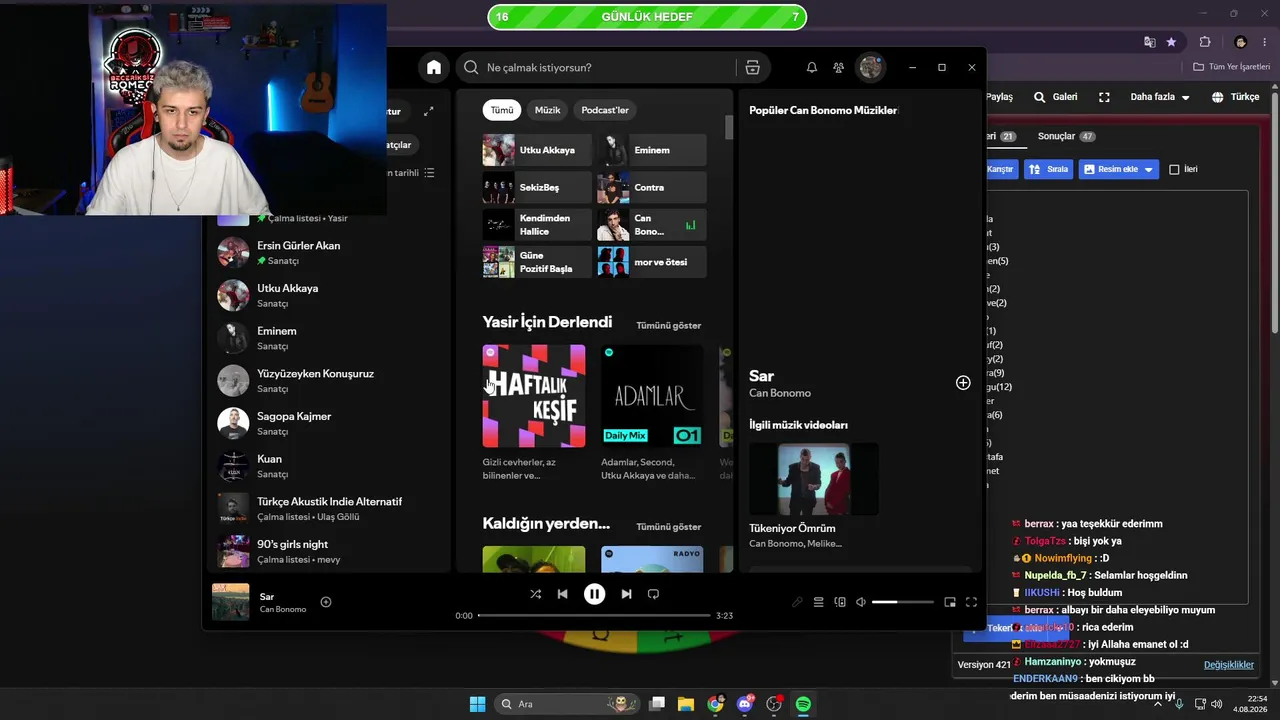
Task: Open the Eminem shortcut tile
Action: pyautogui.click(x=652, y=150)
